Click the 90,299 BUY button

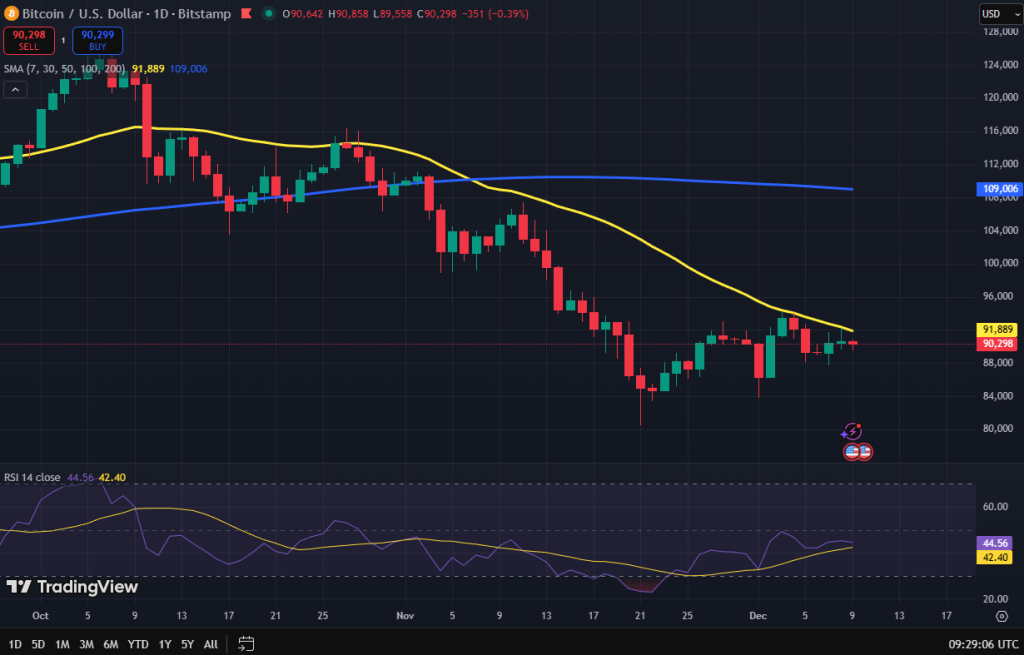(x=97, y=40)
